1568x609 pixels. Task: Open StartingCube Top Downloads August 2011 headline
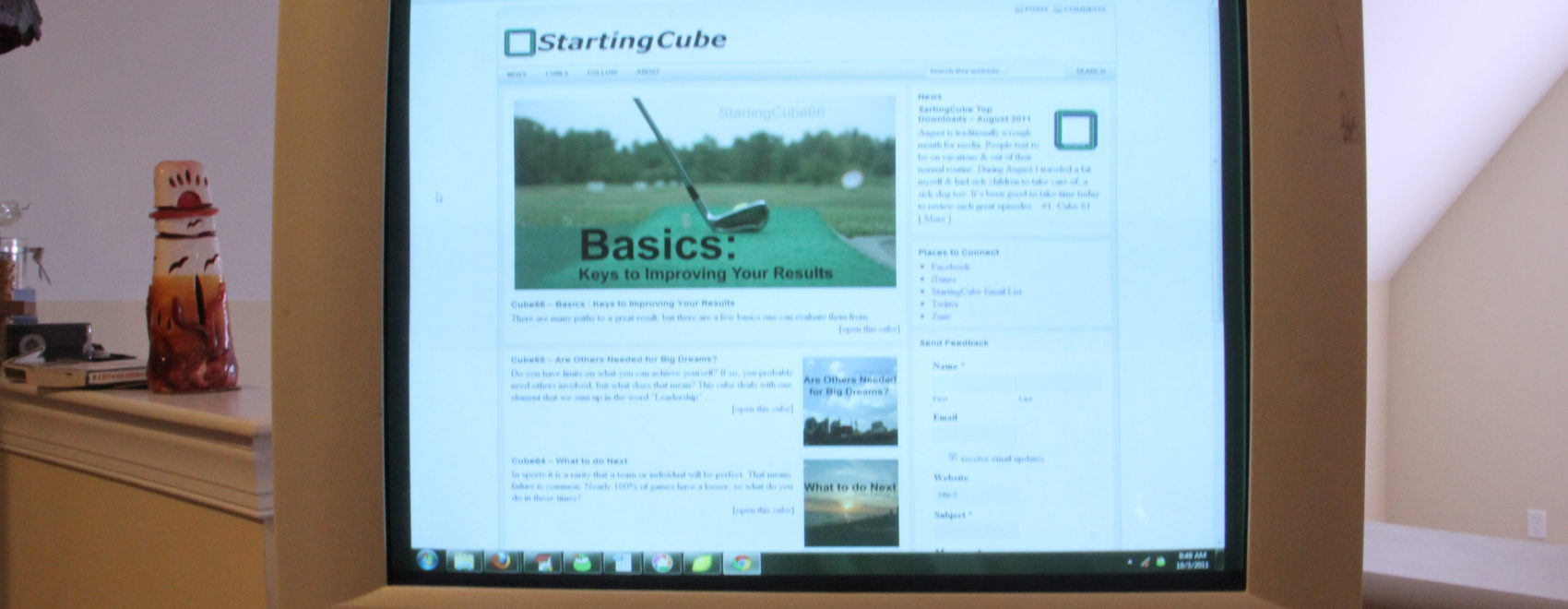click(974, 114)
